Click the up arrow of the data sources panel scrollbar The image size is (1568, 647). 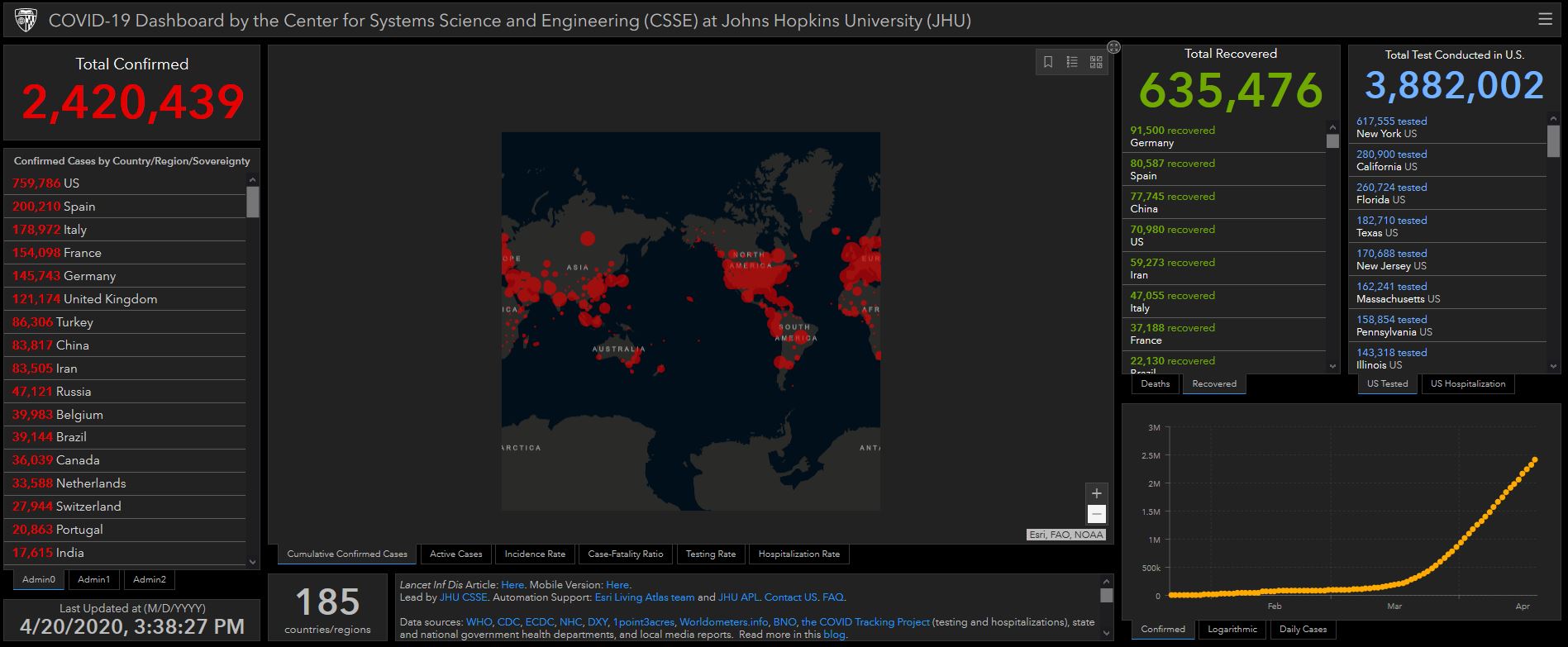click(1107, 582)
